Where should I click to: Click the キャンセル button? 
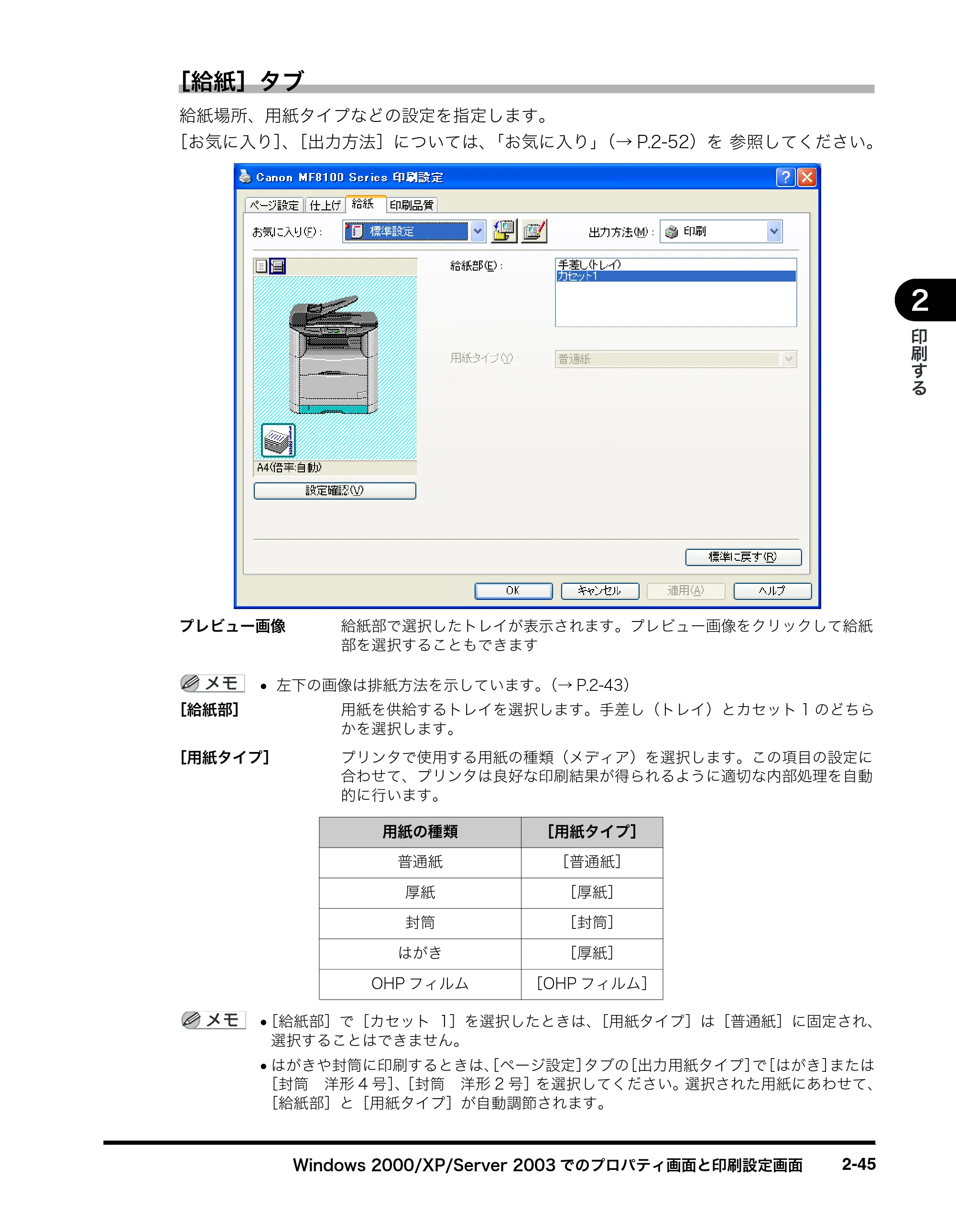600,590
